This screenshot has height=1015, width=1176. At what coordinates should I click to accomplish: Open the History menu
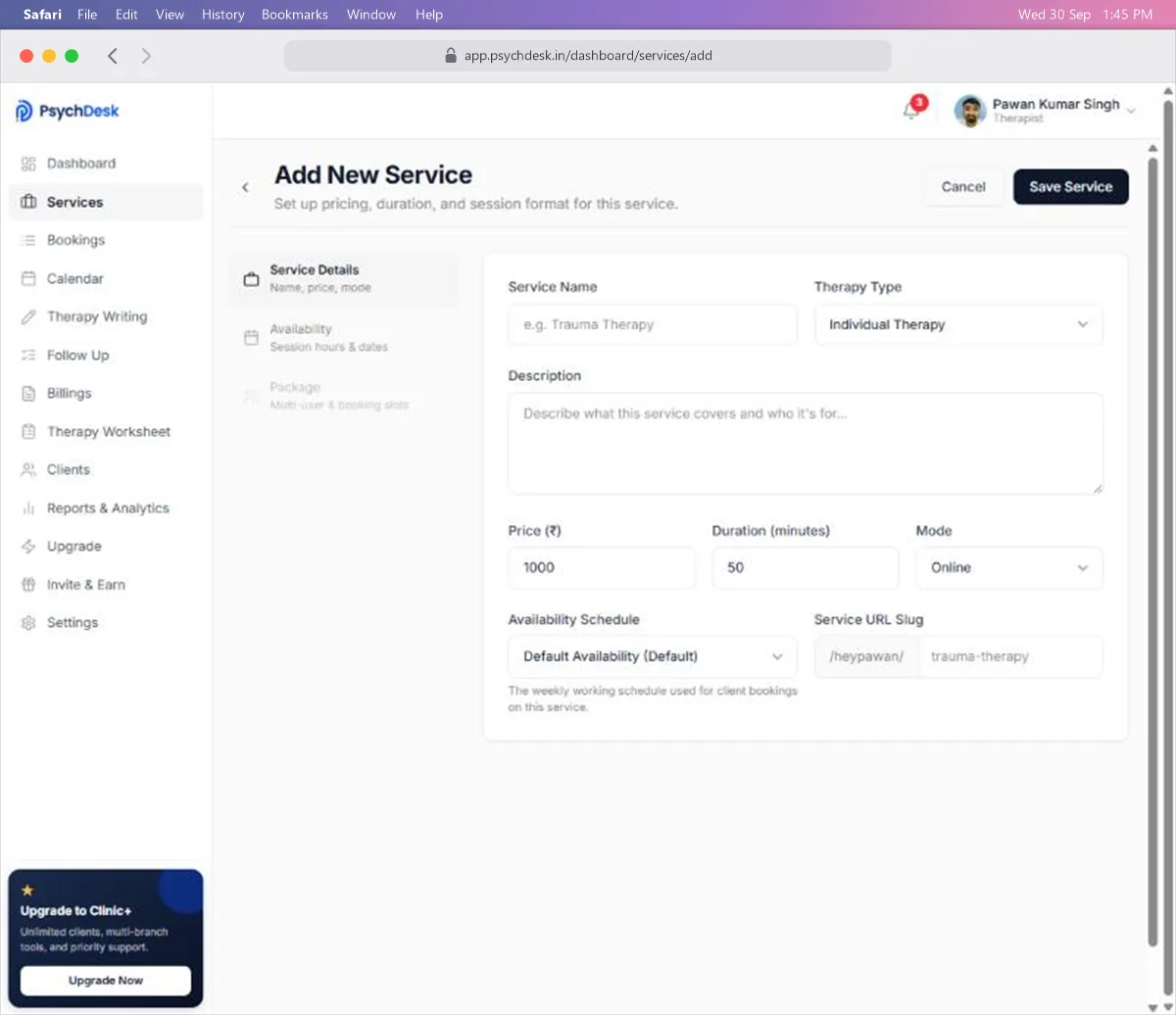tap(222, 15)
